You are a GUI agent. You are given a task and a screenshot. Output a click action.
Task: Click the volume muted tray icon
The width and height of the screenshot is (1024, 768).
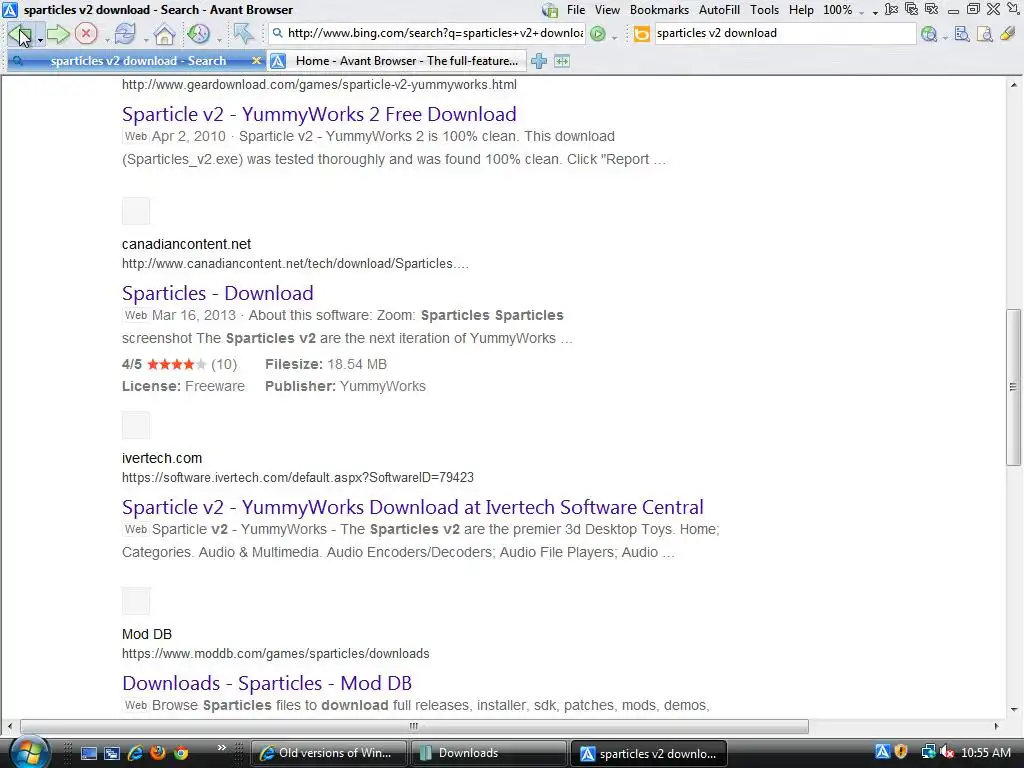(946, 753)
